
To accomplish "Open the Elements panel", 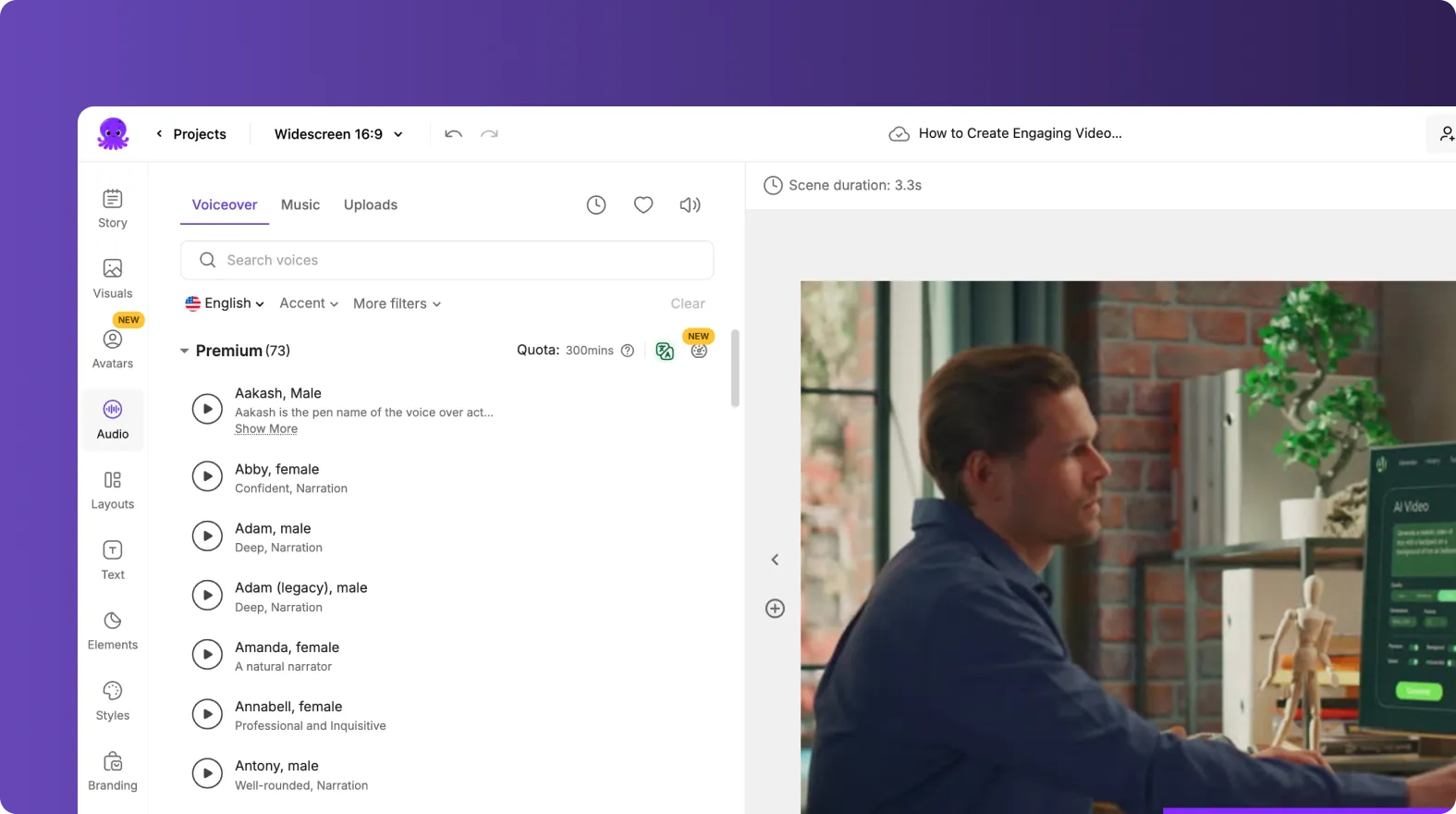I will (x=113, y=630).
